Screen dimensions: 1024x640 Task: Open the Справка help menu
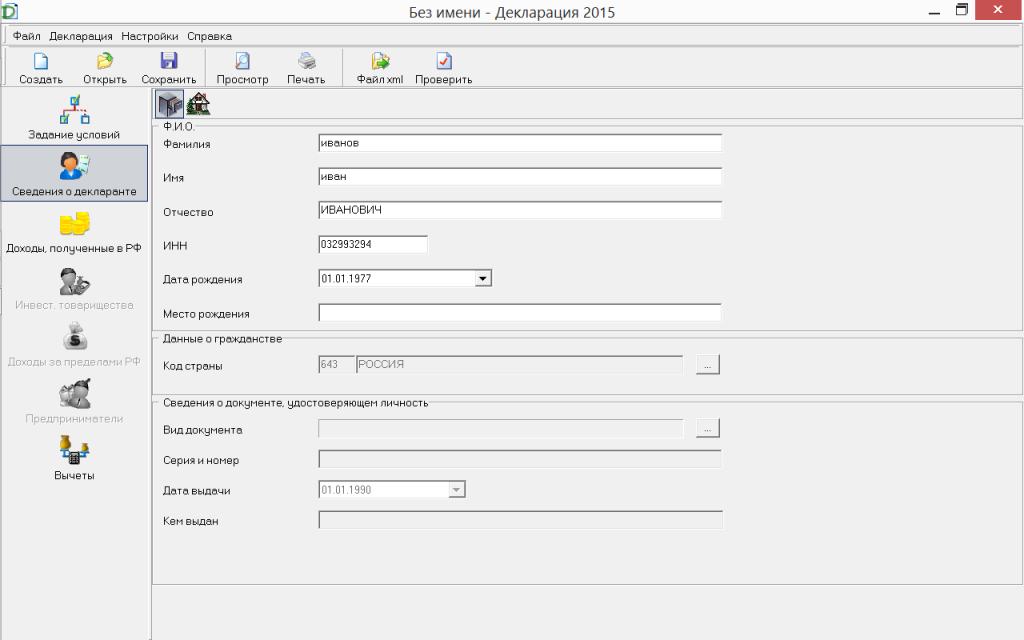[209, 35]
